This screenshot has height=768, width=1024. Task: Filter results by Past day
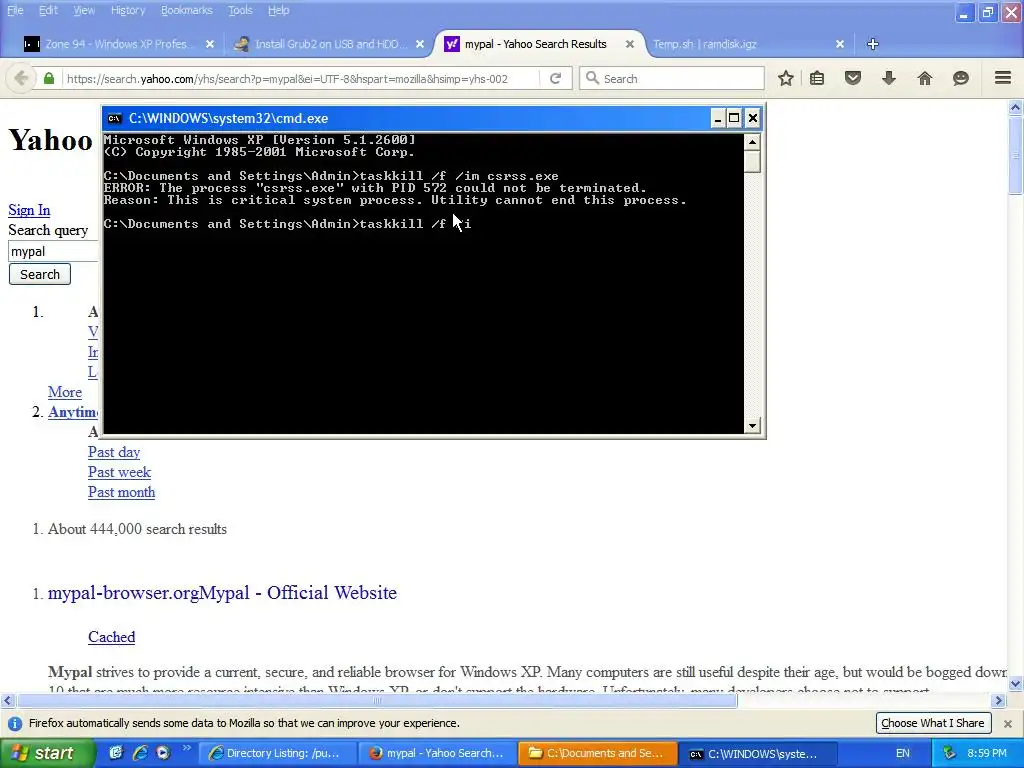click(114, 452)
